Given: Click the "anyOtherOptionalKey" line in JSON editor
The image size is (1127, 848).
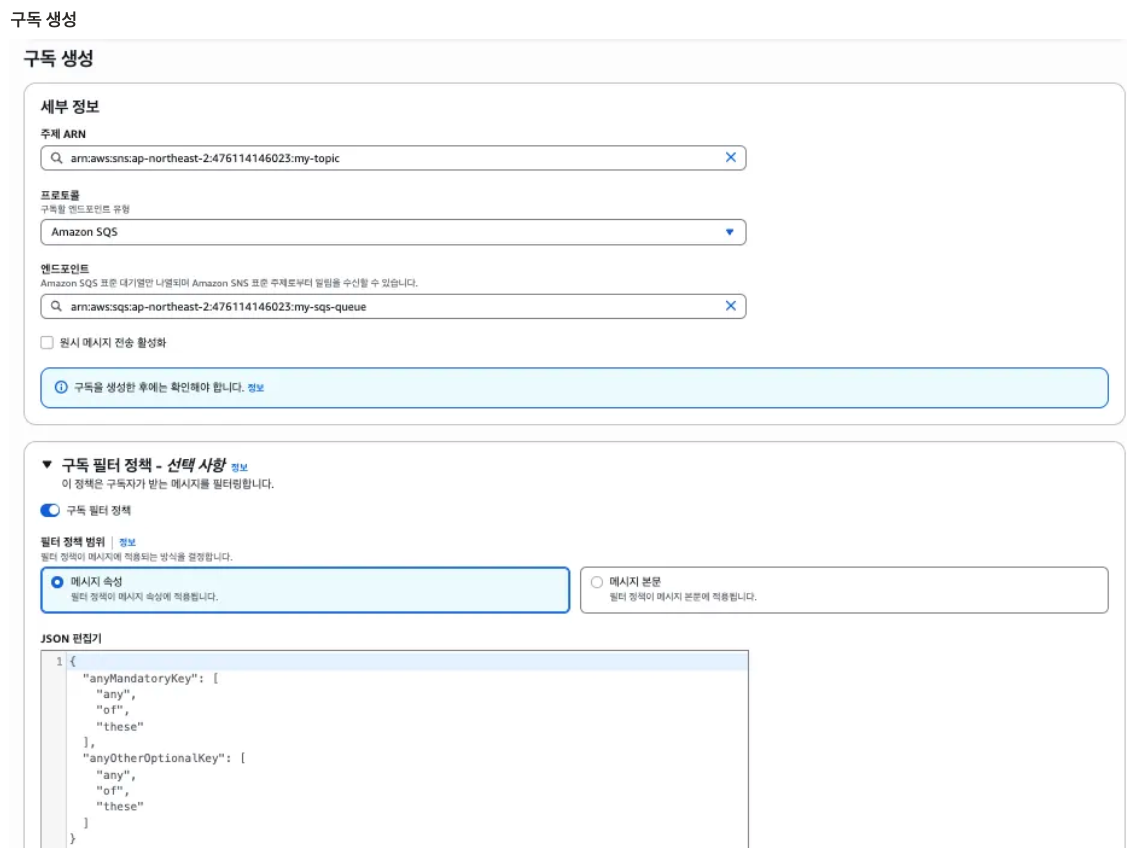Looking at the screenshot, I should click(x=164, y=758).
